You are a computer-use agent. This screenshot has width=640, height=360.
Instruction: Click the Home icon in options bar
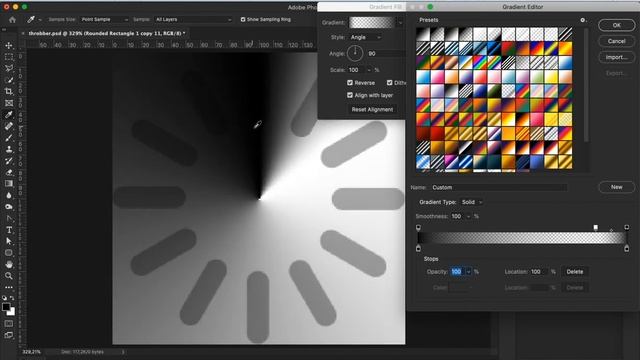click(12, 20)
